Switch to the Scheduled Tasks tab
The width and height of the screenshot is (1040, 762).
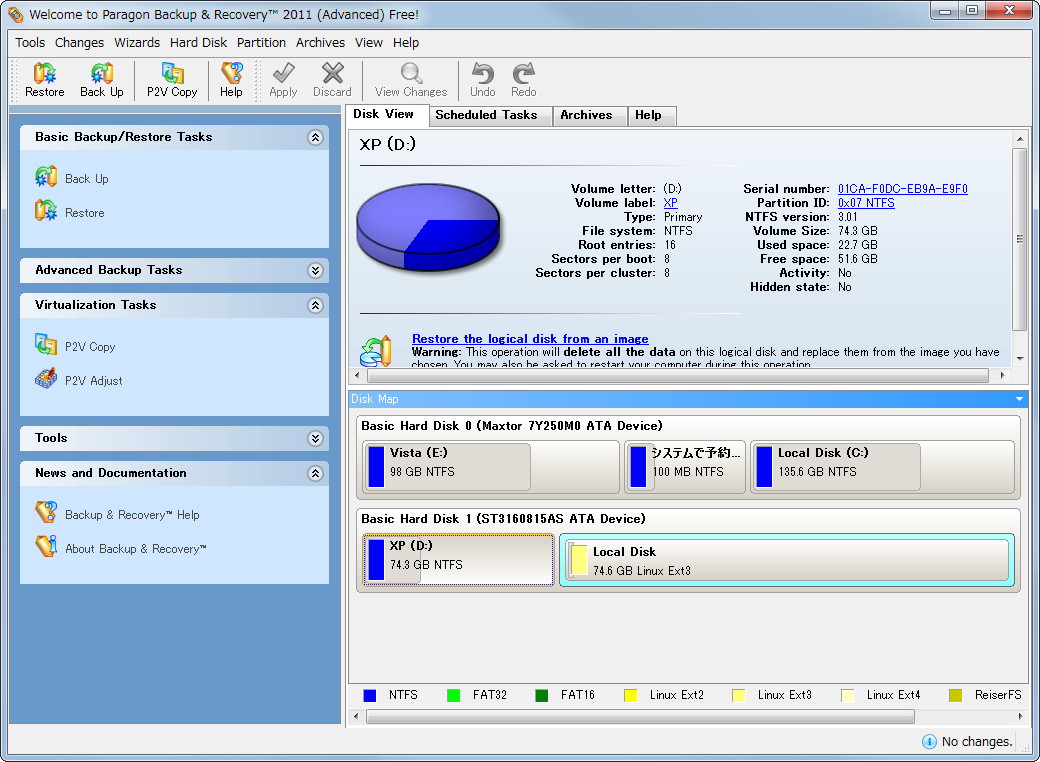(490, 115)
